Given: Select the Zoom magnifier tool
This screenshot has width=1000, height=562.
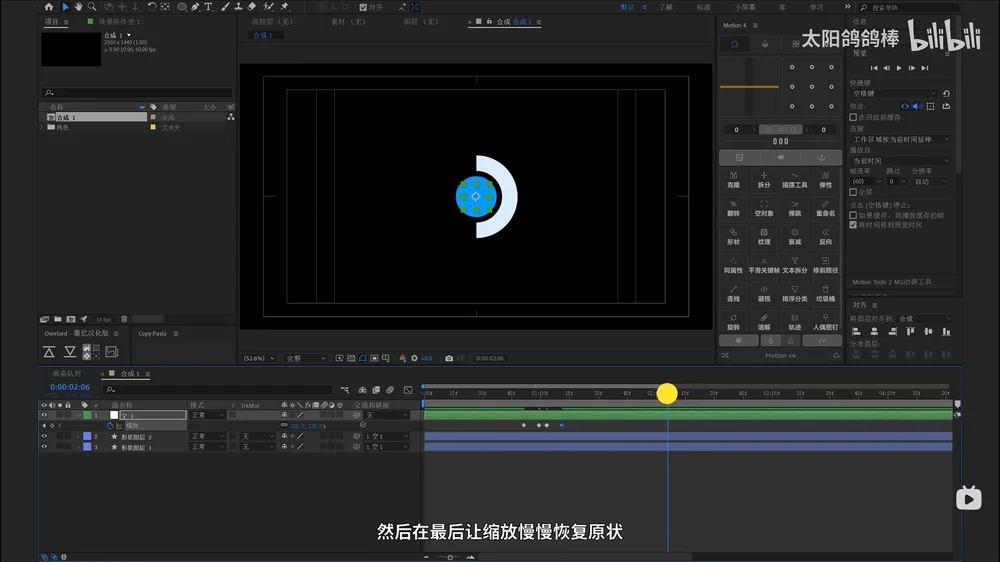Looking at the screenshot, I should [92, 7].
